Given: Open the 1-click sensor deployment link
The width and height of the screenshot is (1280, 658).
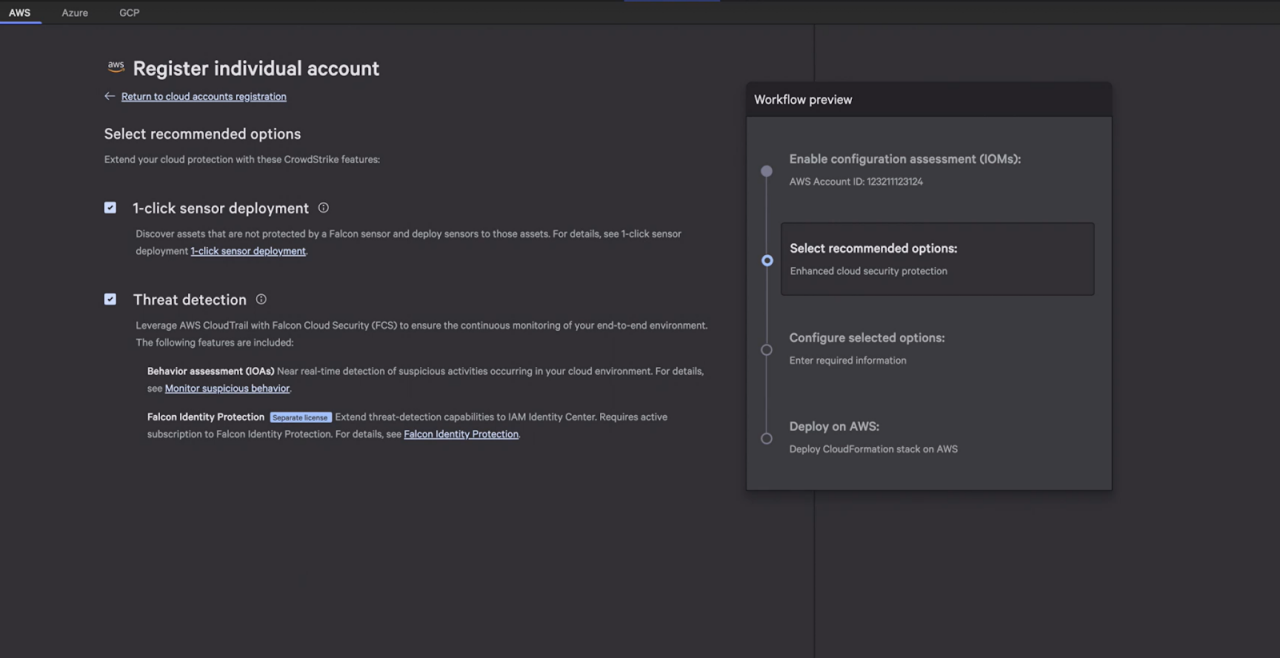Looking at the screenshot, I should click(248, 251).
